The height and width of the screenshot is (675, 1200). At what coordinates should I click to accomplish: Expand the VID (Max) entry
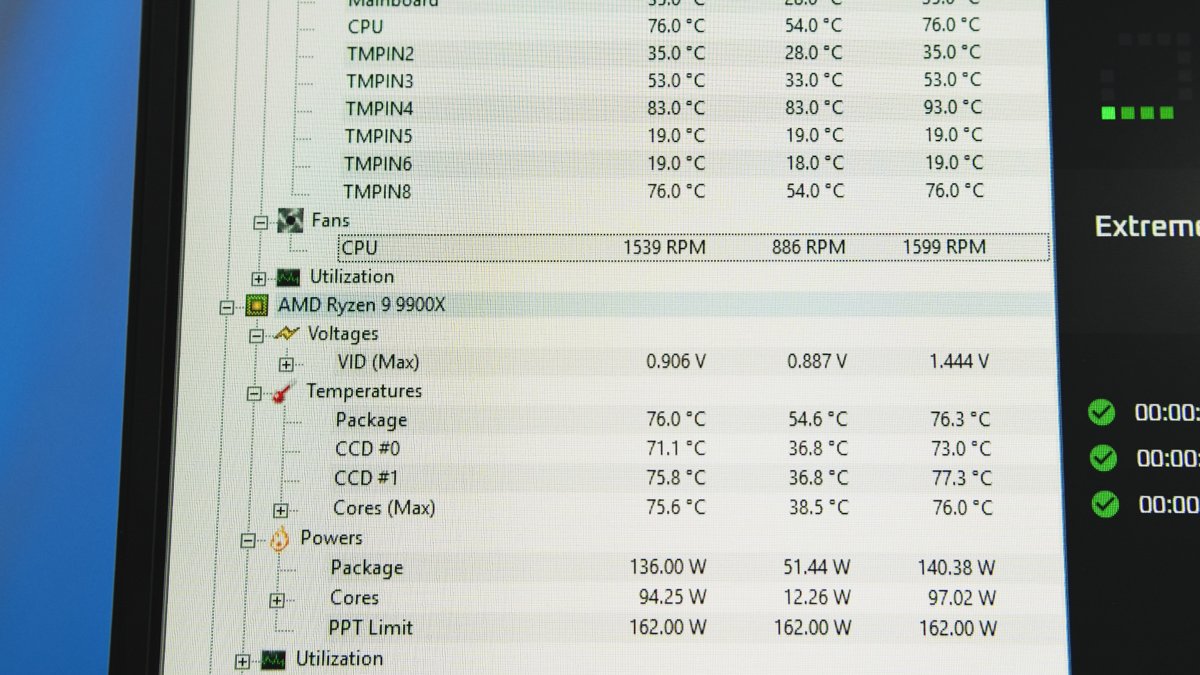click(x=287, y=364)
